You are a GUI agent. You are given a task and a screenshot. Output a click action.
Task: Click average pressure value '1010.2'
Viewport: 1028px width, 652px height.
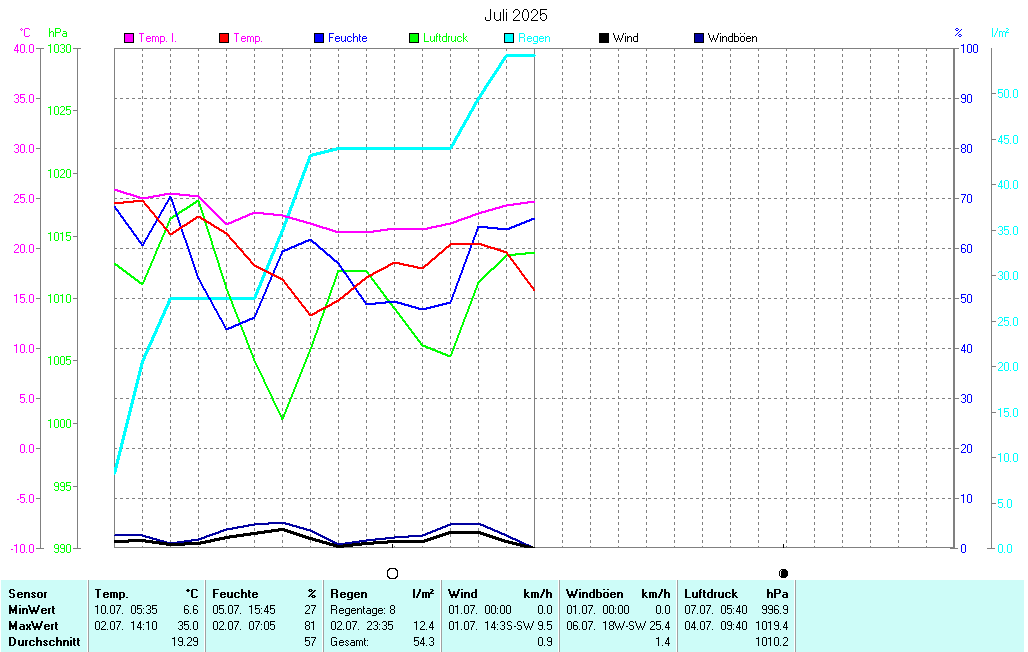[772, 642]
